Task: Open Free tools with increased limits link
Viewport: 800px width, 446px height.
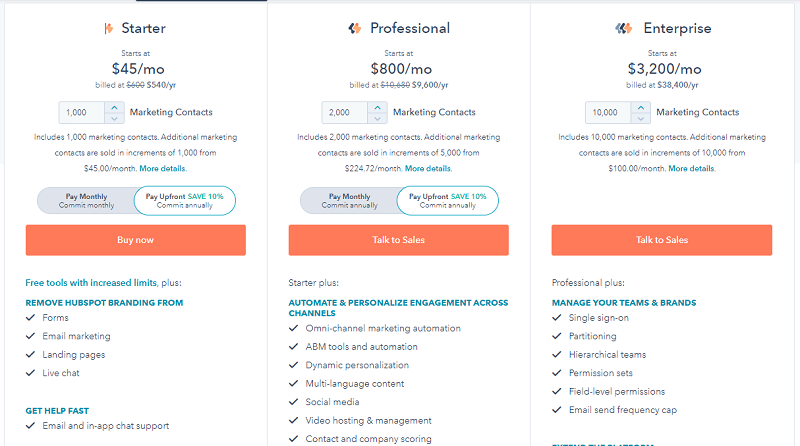Action: pyautogui.click(x=91, y=283)
